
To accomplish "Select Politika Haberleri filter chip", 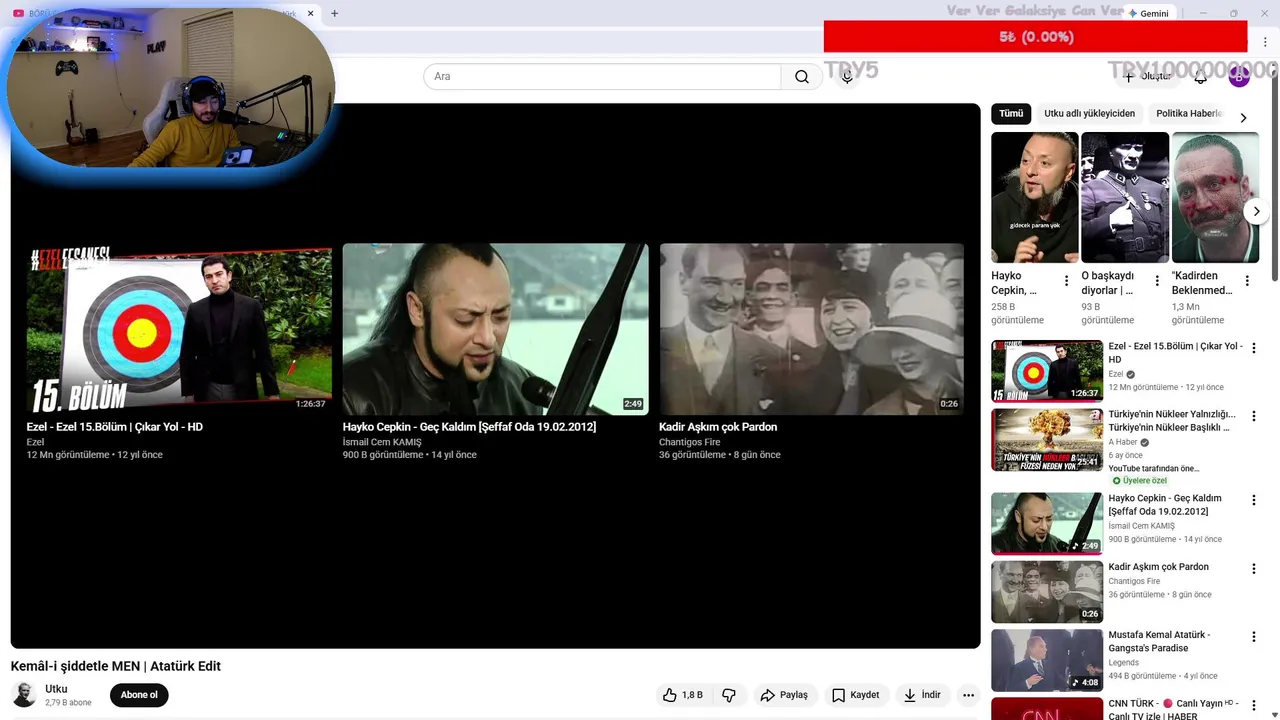I will click(1189, 113).
